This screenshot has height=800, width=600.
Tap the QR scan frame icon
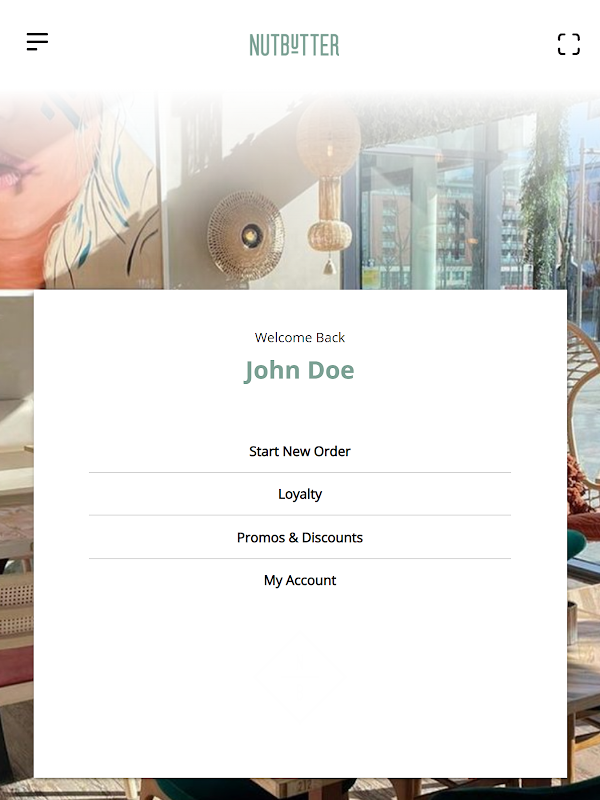pyautogui.click(x=569, y=44)
